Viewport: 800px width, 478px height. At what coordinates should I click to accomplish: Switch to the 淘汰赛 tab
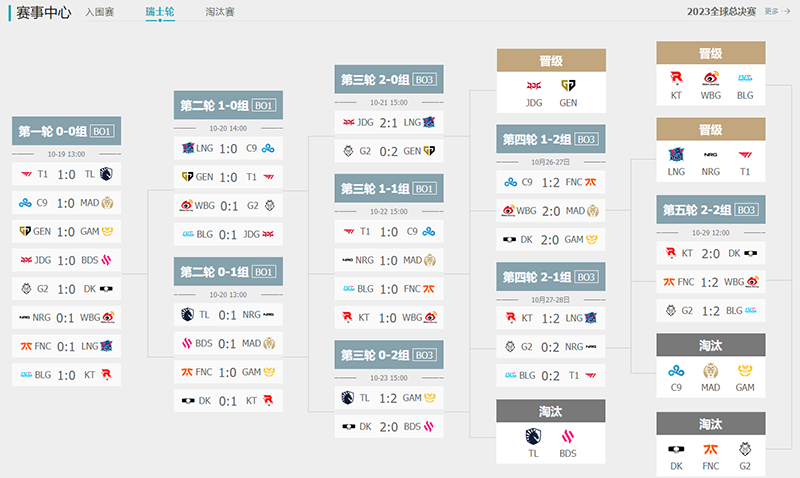click(219, 12)
